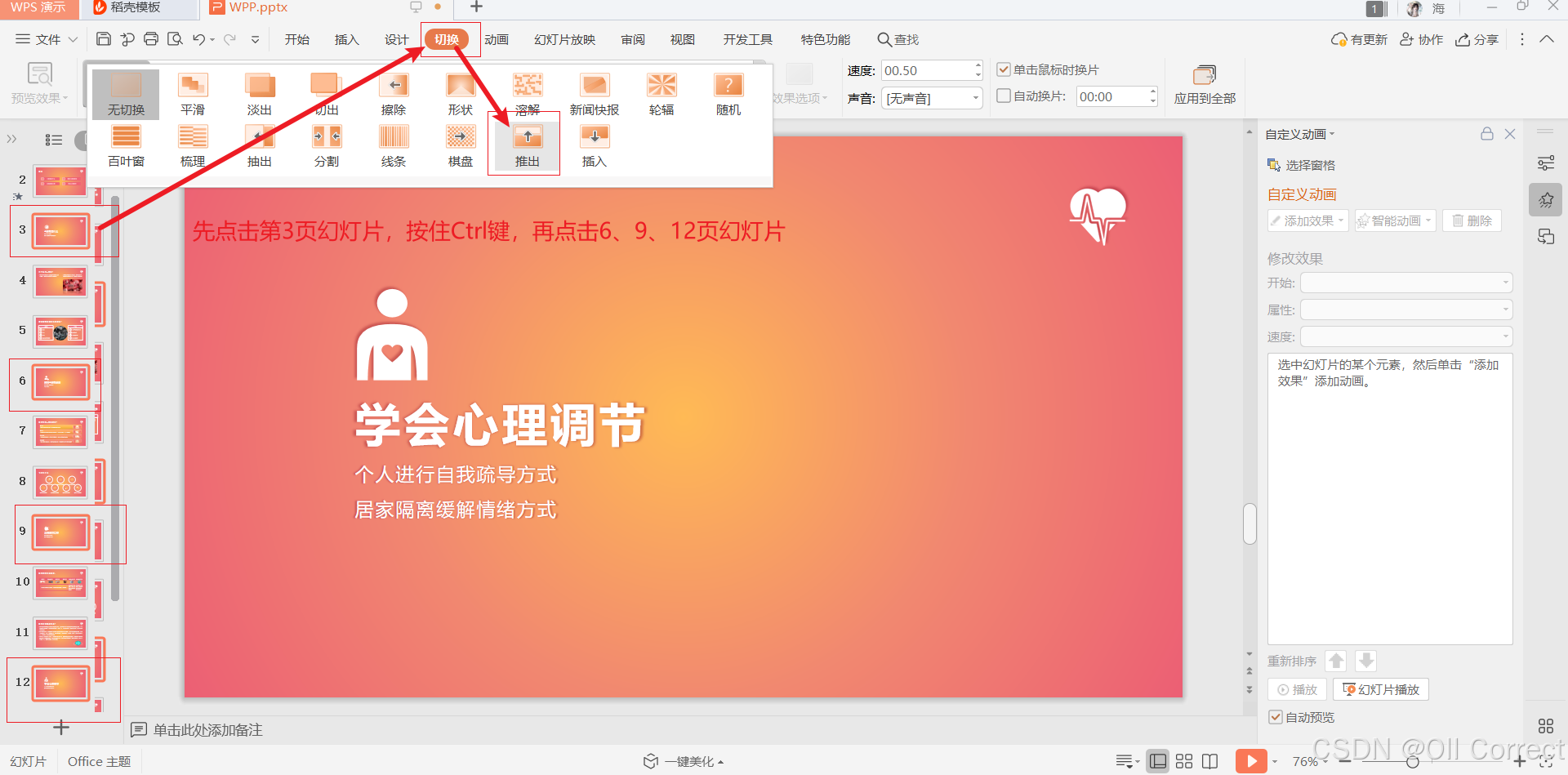1568x775 pixels.
Task: Open the 视图 tab
Action: click(683, 39)
